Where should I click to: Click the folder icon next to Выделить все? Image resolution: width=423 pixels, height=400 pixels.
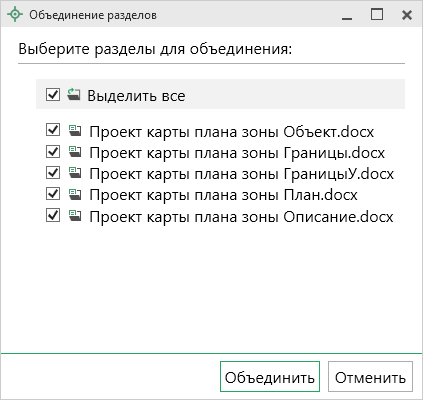(74, 94)
